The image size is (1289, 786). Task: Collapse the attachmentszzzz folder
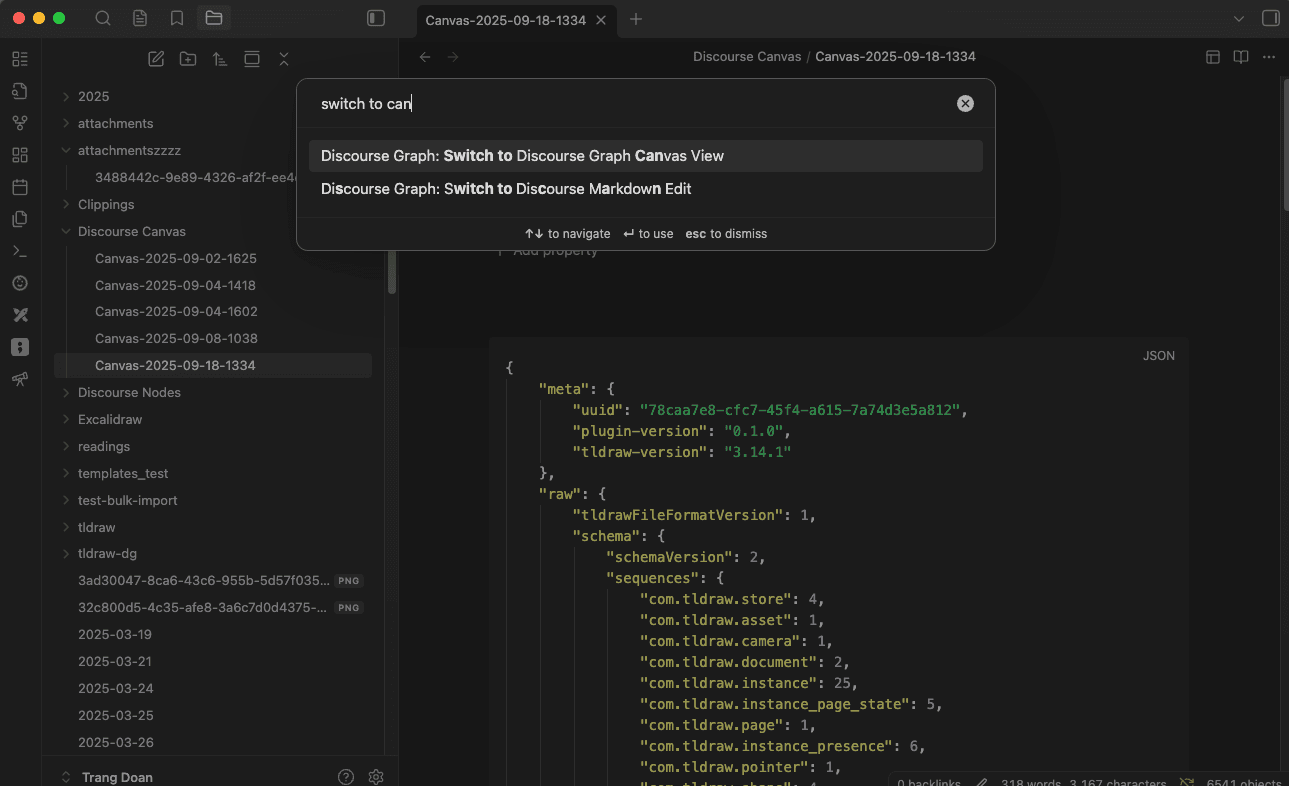66,150
